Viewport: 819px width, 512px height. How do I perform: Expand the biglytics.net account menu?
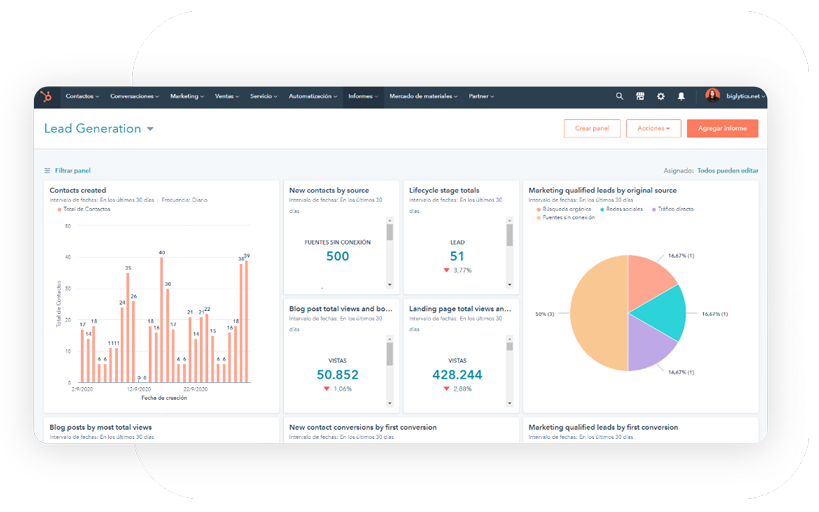[x=746, y=97]
